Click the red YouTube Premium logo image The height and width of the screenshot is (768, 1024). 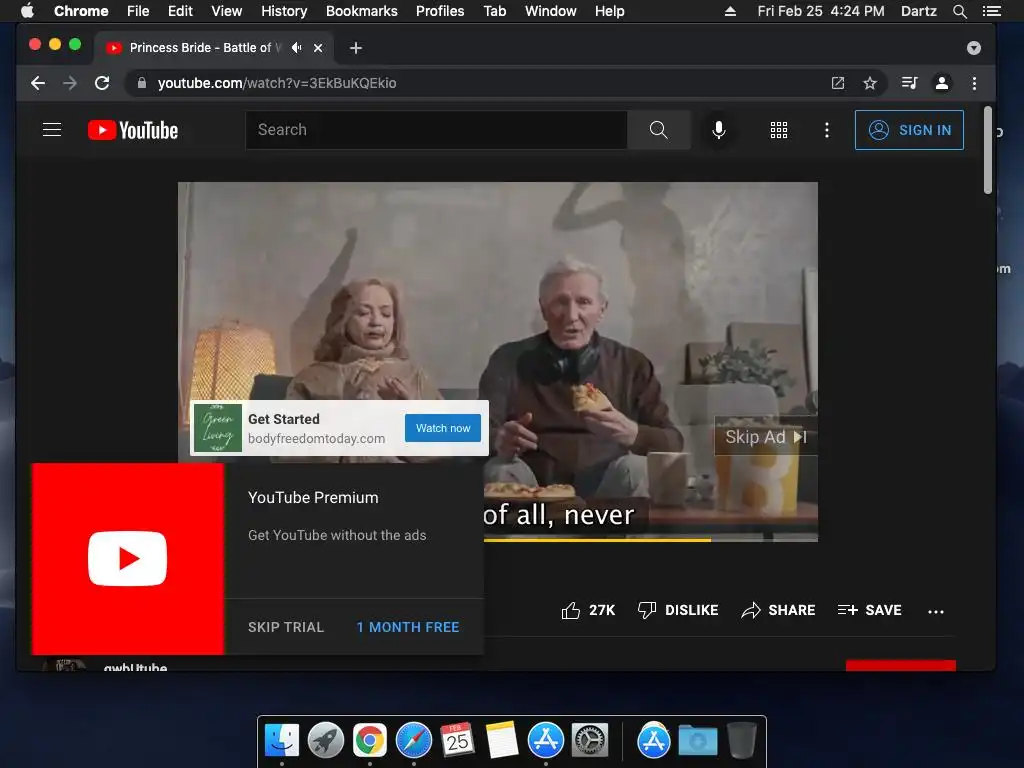[x=127, y=558]
